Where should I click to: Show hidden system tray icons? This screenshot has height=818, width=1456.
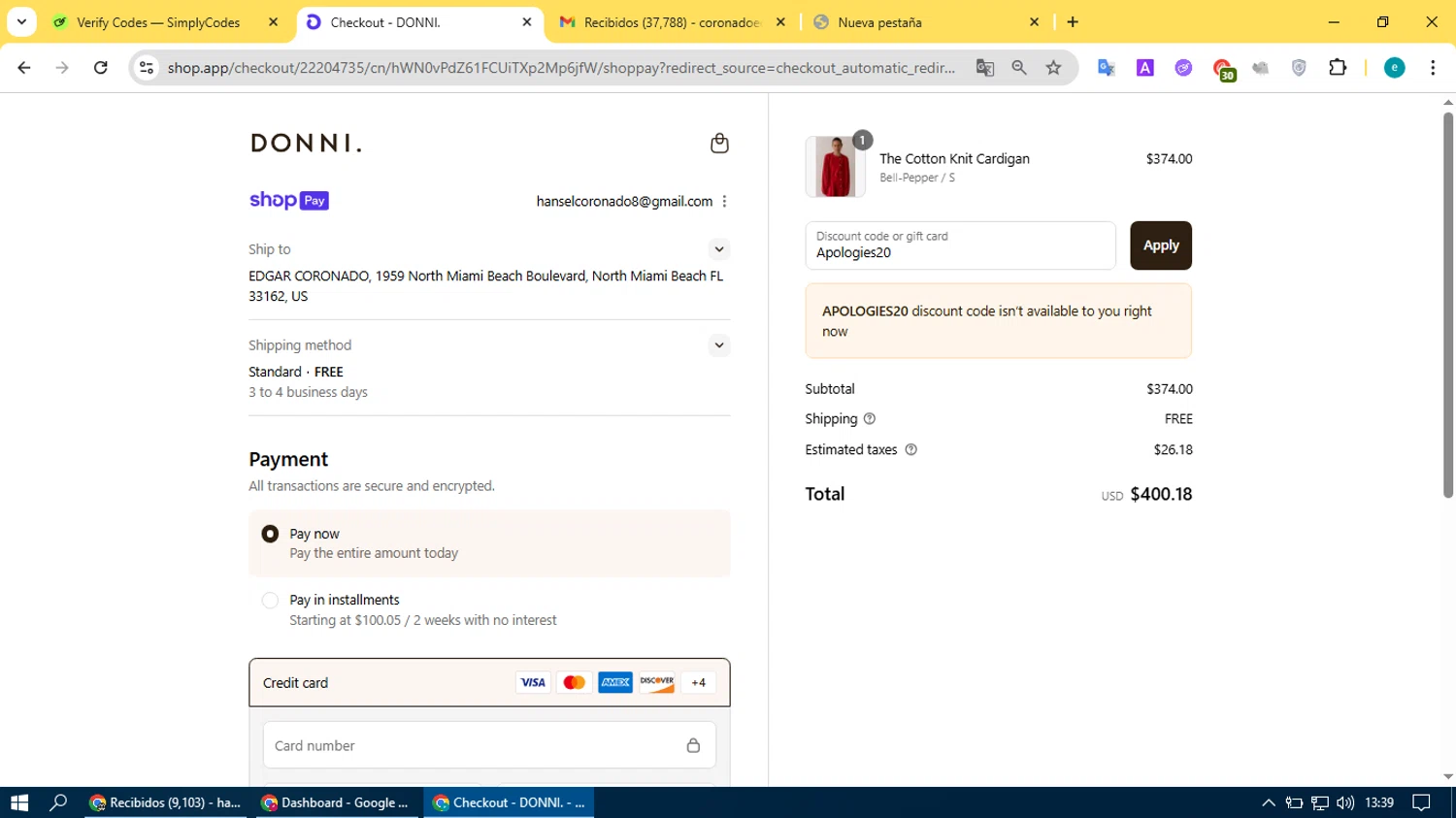(1268, 802)
